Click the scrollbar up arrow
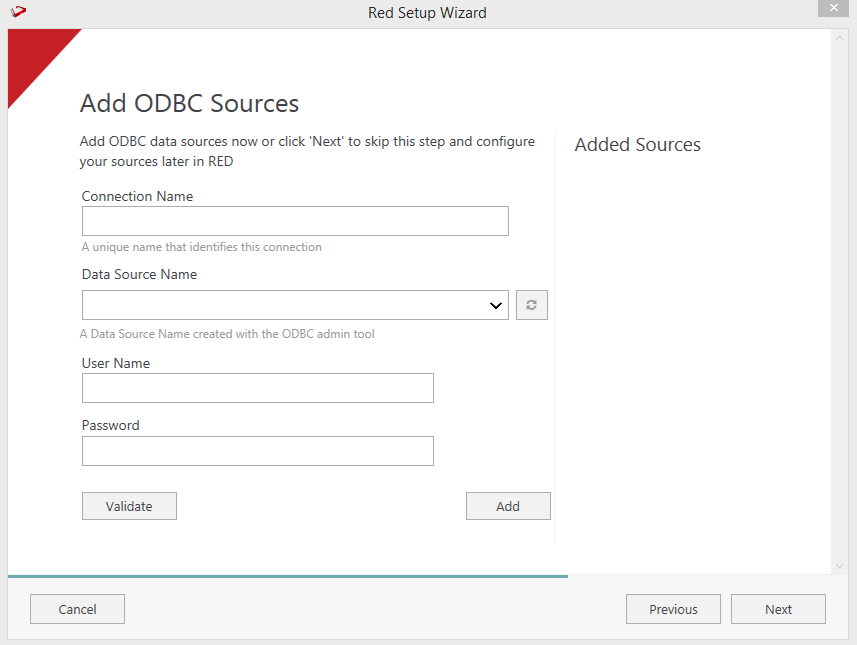The height and width of the screenshot is (645, 857). [839, 37]
